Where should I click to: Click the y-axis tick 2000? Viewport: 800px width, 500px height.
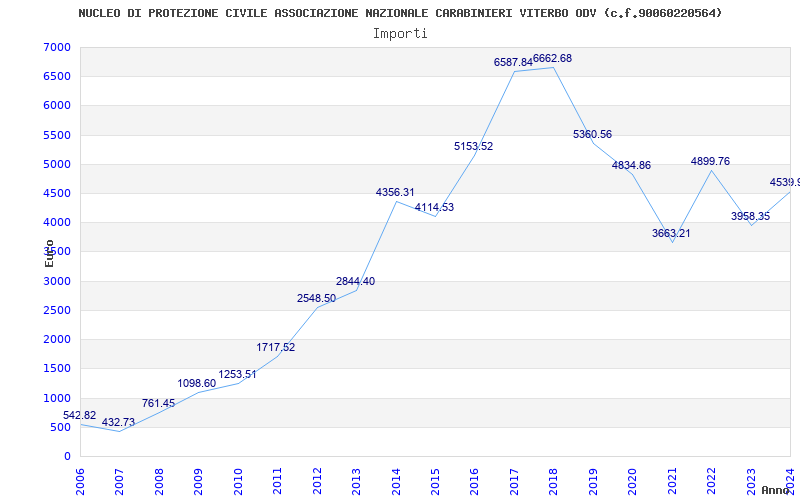pos(57,339)
